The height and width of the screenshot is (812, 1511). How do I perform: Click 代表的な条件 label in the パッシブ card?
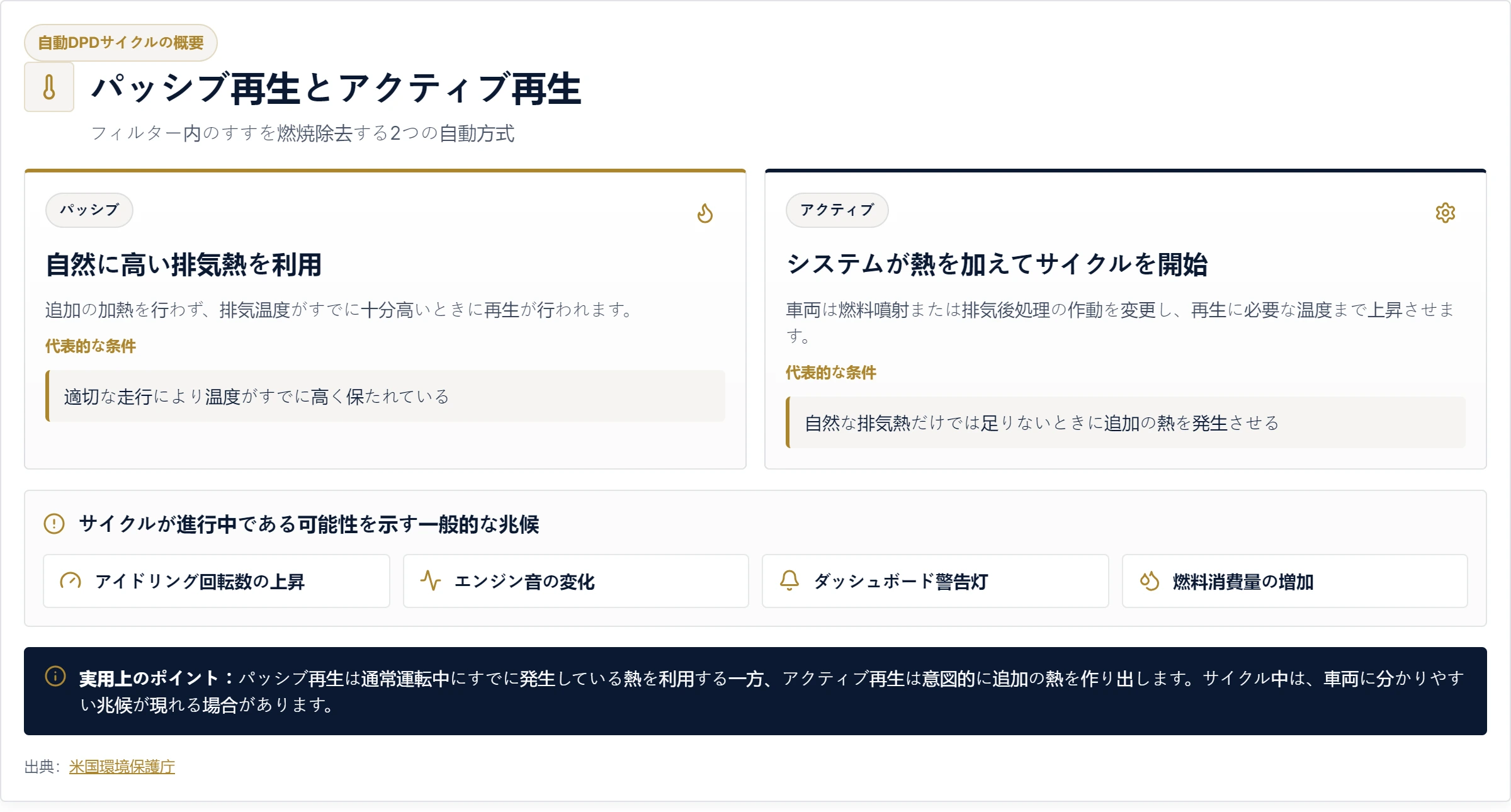point(91,346)
